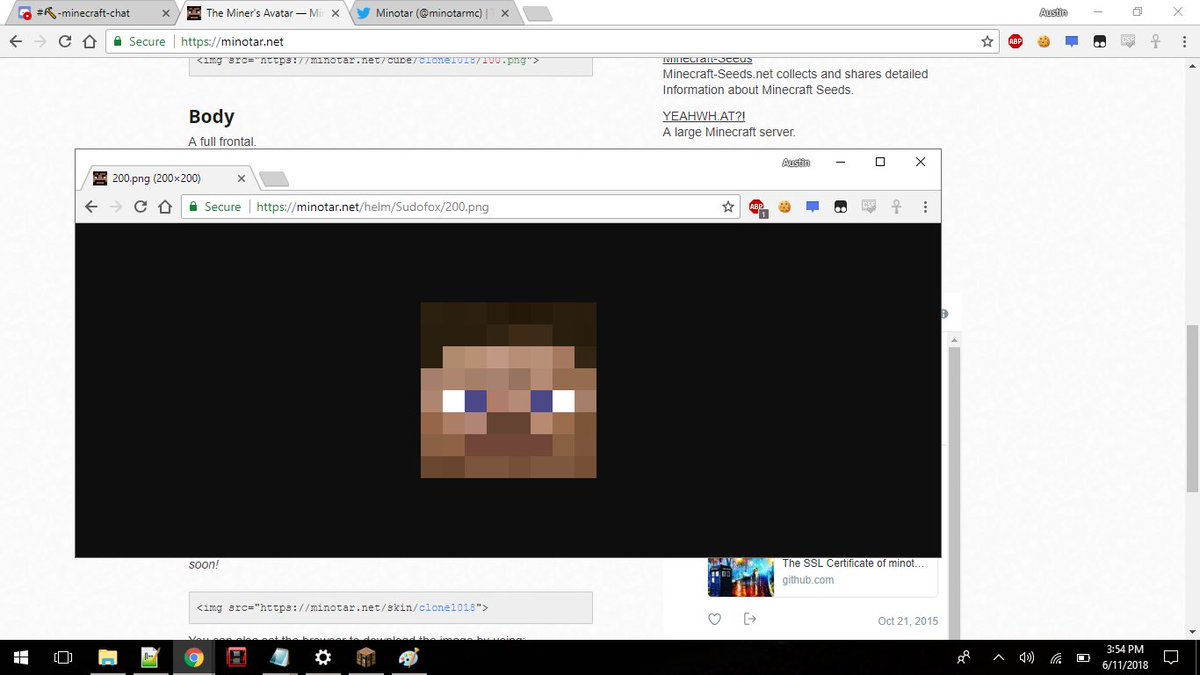This screenshot has height=675, width=1200.
Task: Open home page in front popup window
Action: [165, 207]
